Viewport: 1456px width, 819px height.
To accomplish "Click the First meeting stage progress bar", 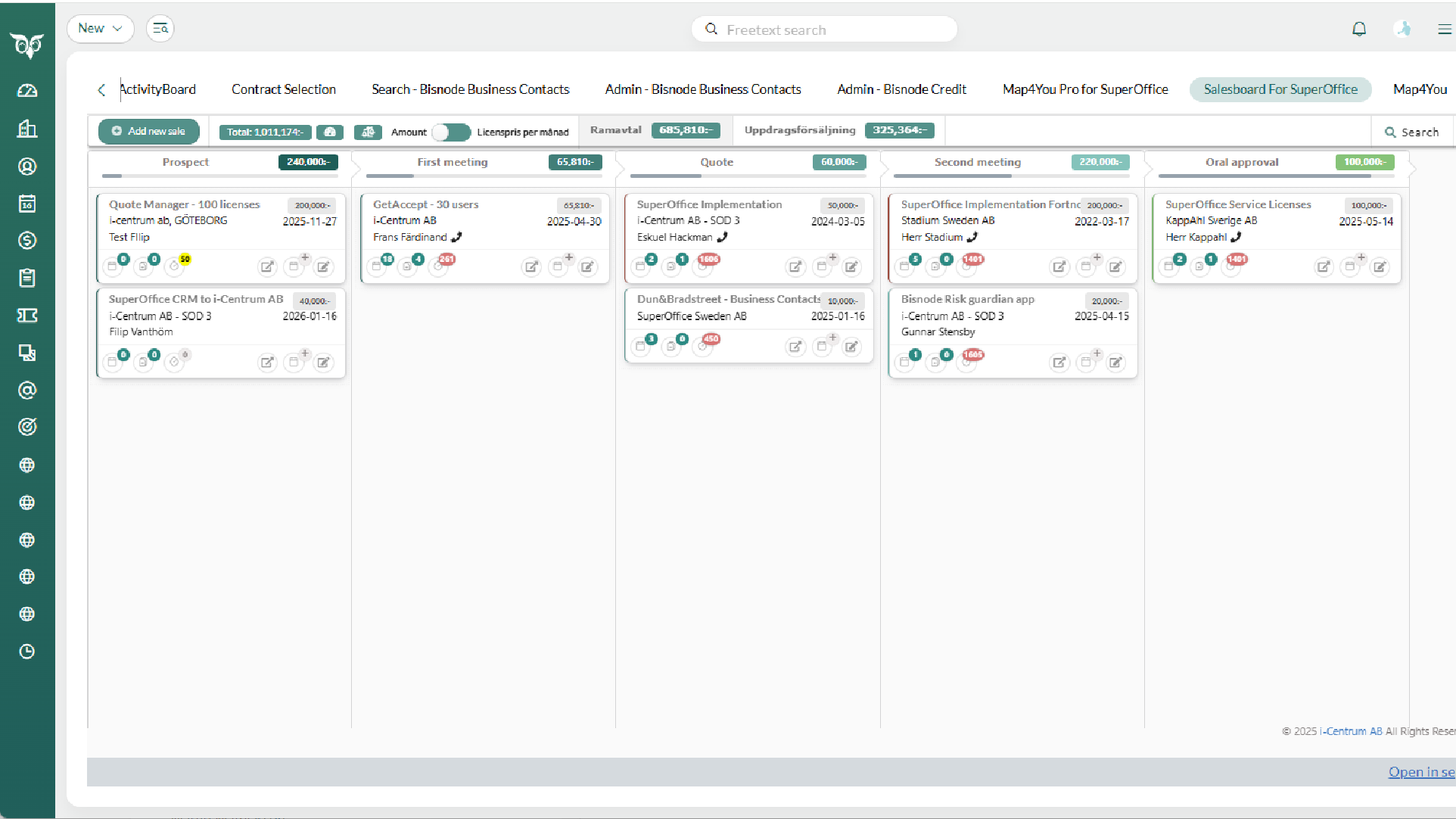I will coord(484,176).
